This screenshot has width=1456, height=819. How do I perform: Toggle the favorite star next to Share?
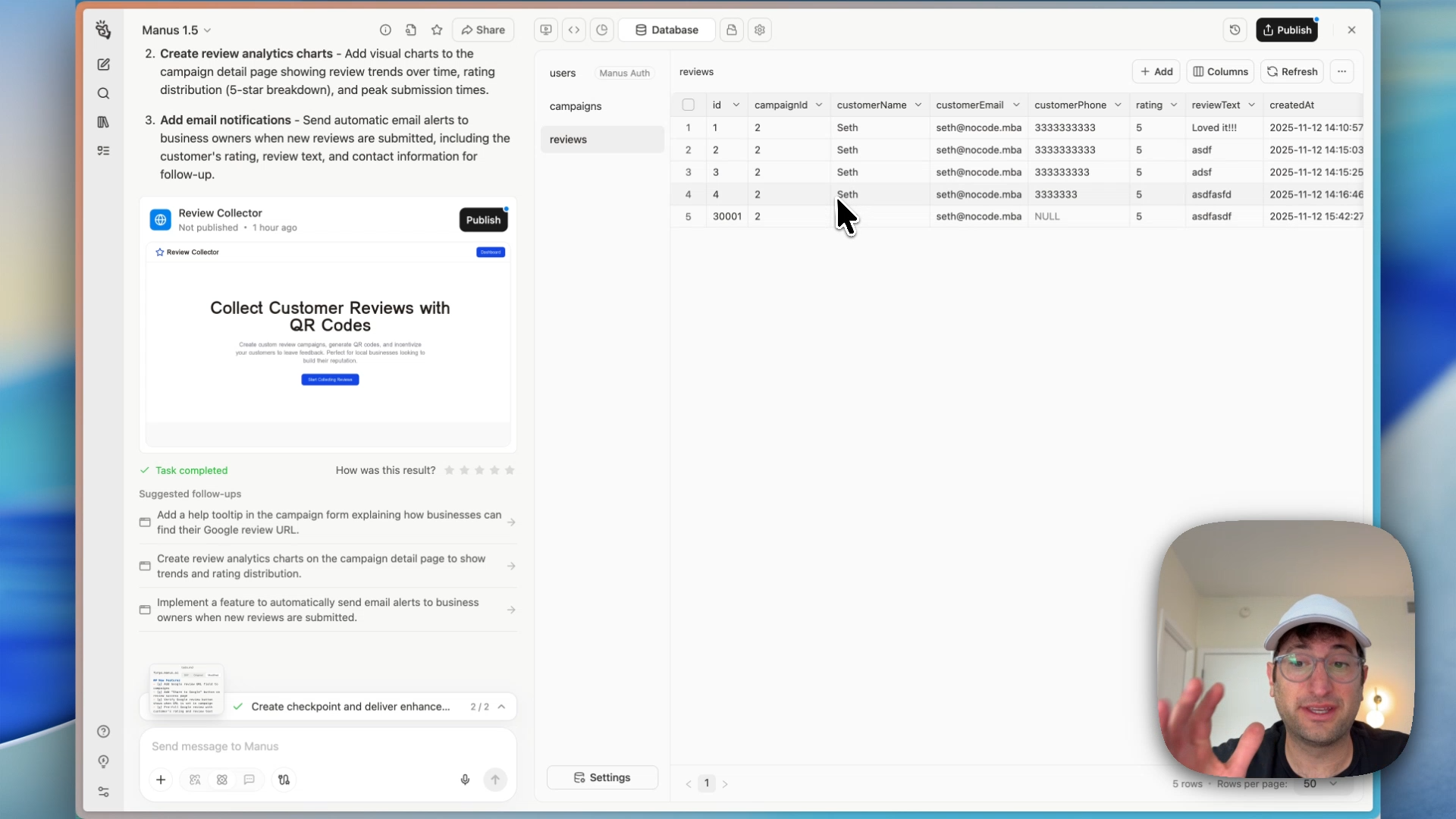click(438, 30)
